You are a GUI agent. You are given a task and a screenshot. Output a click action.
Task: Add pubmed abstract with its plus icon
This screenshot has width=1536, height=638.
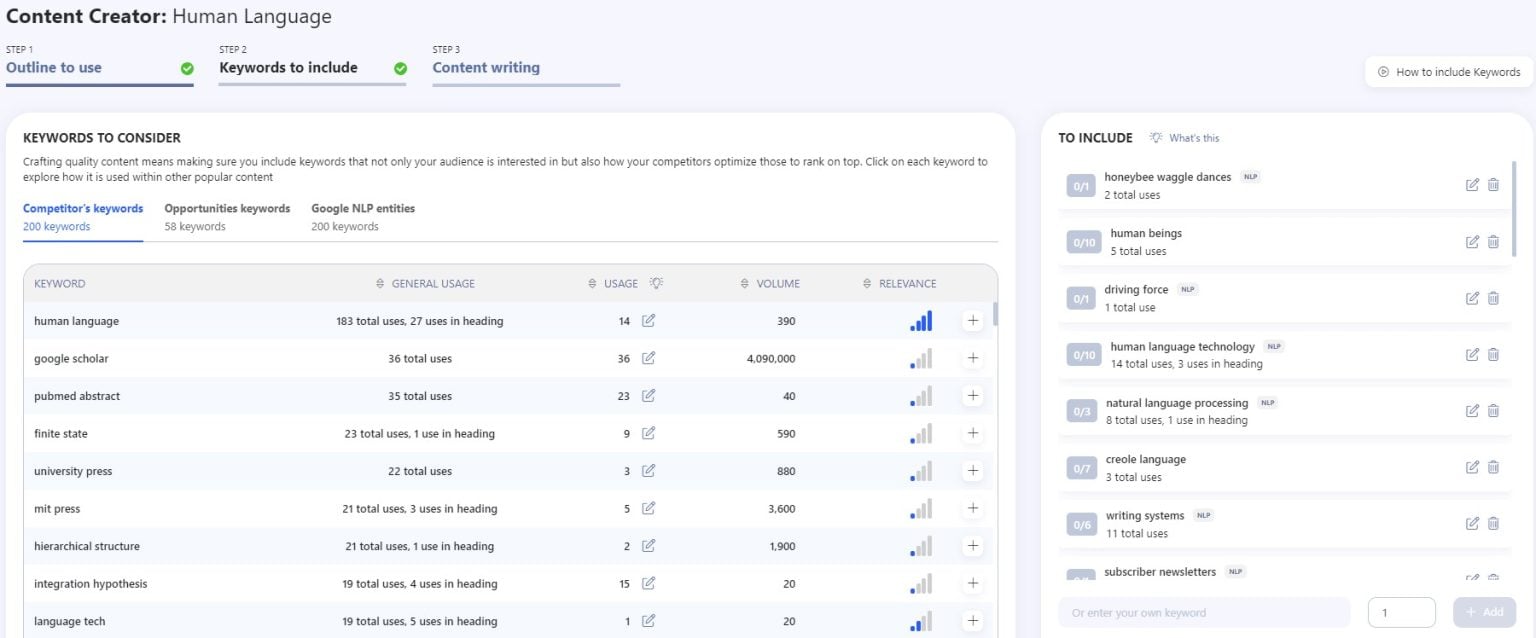pos(971,395)
